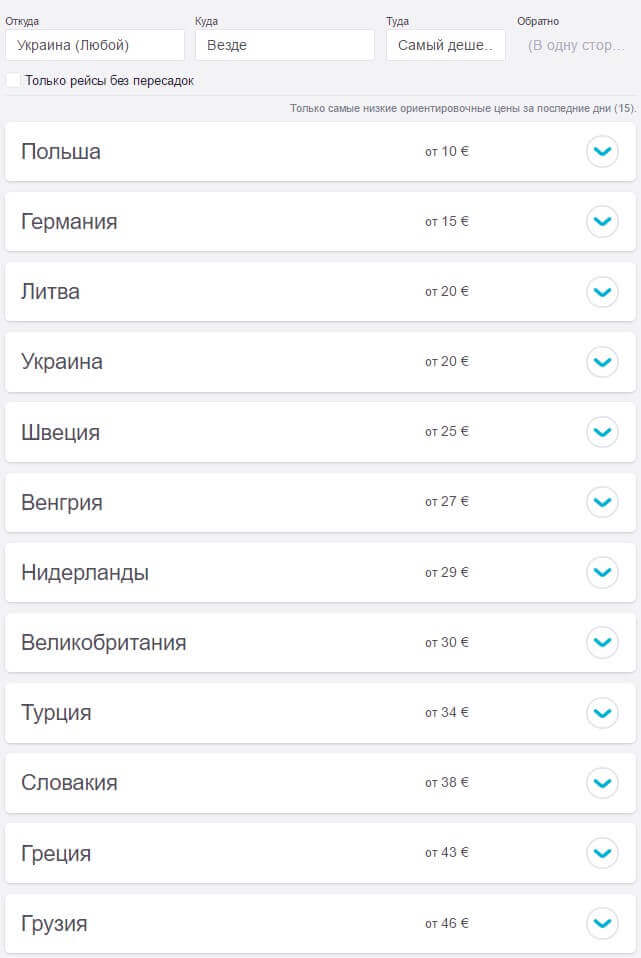Click the 'от 34 €' Турция price

click(x=446, y=713)
